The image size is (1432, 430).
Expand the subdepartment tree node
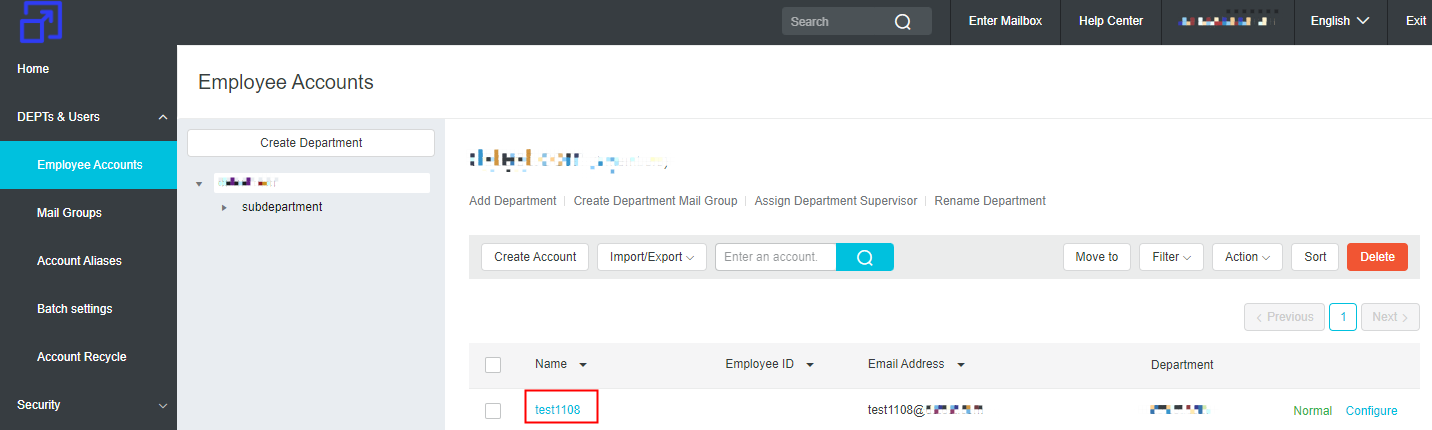pyautogui.click(x=224, y=207)
